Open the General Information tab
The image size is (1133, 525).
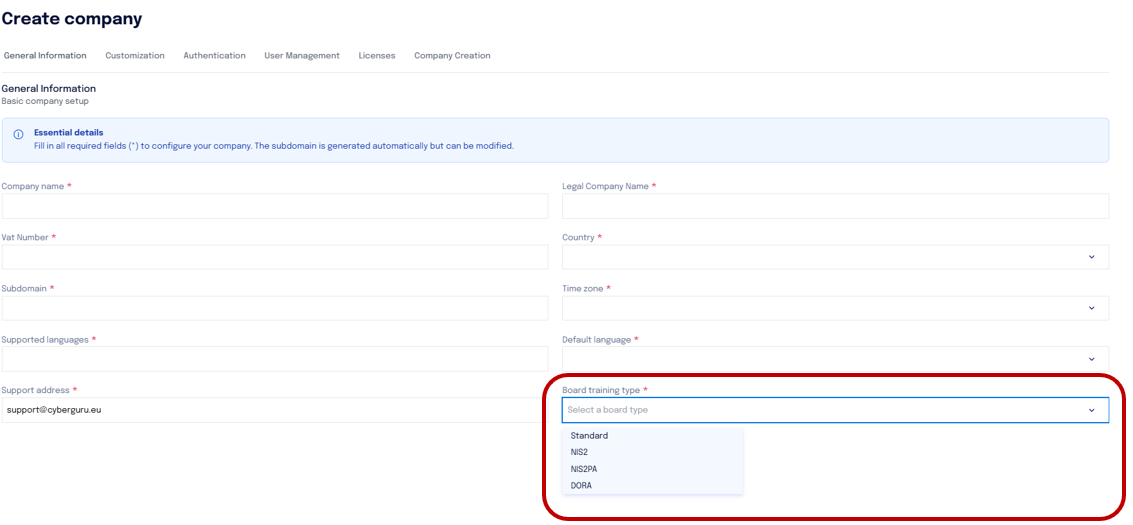tap(45, 56)
